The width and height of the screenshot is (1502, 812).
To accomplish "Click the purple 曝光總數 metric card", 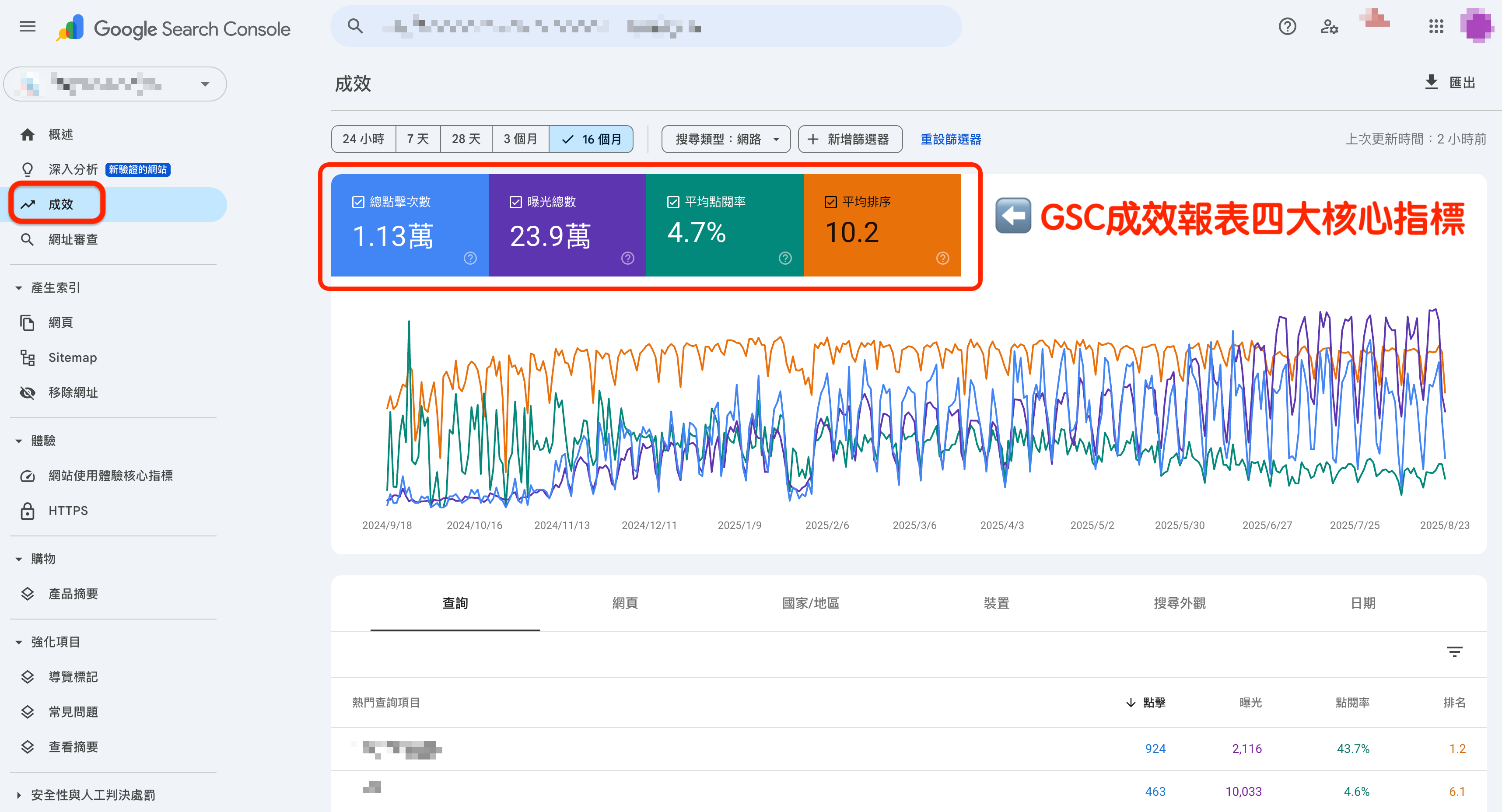I will coord(567,225).
